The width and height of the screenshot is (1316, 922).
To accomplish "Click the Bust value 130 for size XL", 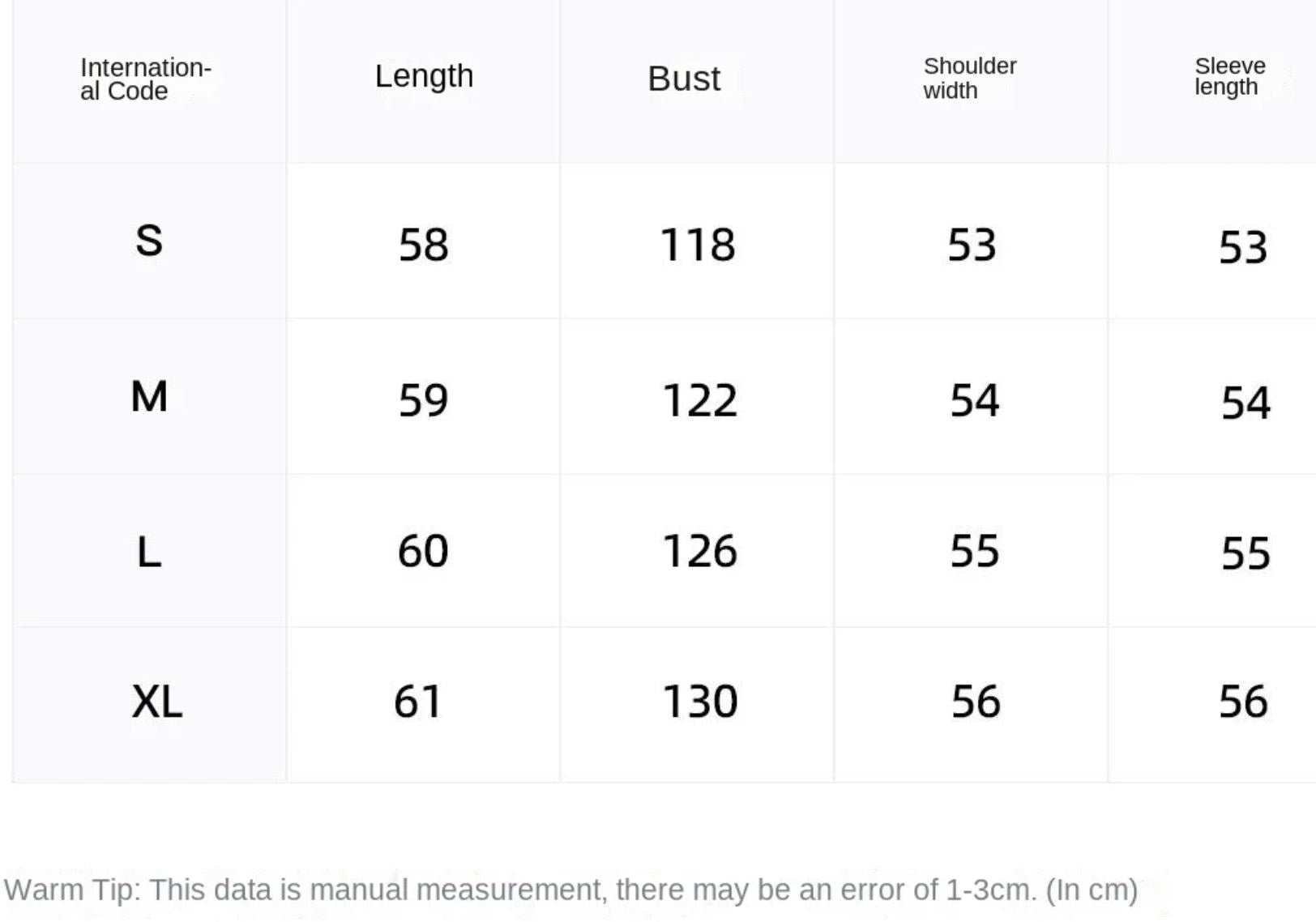I will [x=700, y=702].
